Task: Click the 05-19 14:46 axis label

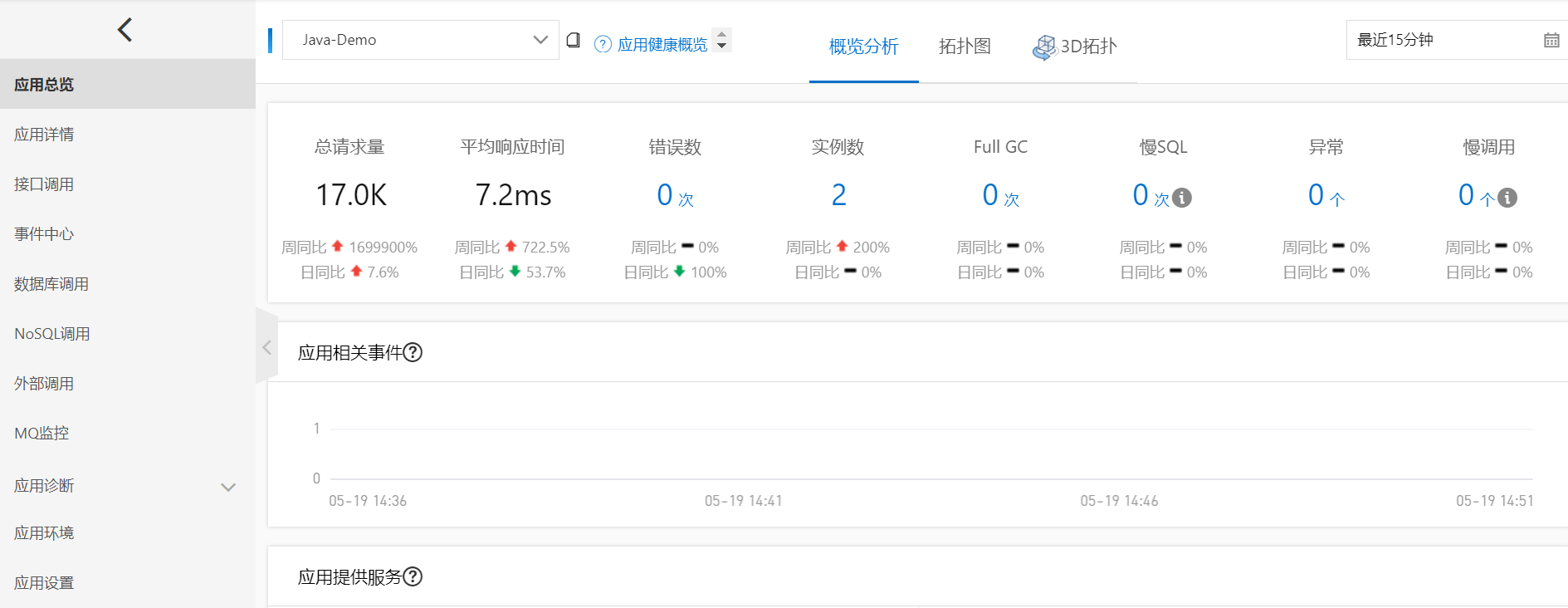Action: [1119, 501]
